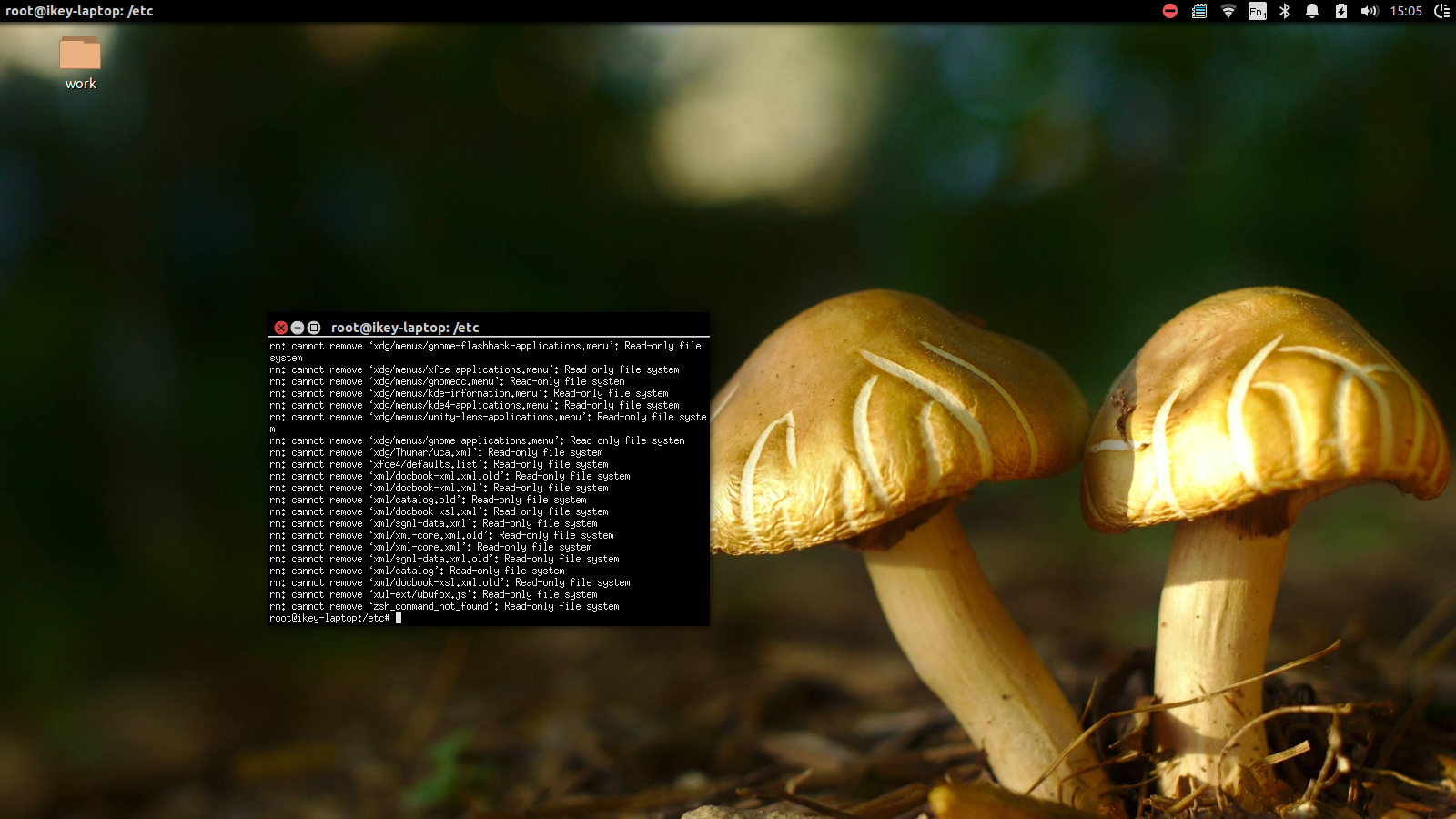Viewport: 1456px width, 819px height.
Task: Click the line mentioning xfce4/defaults.list
Action: pos(439,464)
